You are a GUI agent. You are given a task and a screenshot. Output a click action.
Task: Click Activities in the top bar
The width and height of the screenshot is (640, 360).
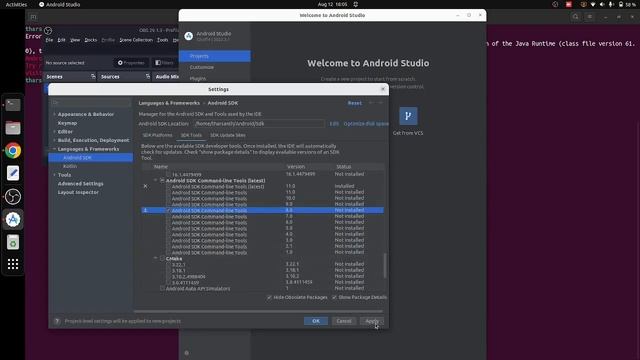click(x=16, y=4)
